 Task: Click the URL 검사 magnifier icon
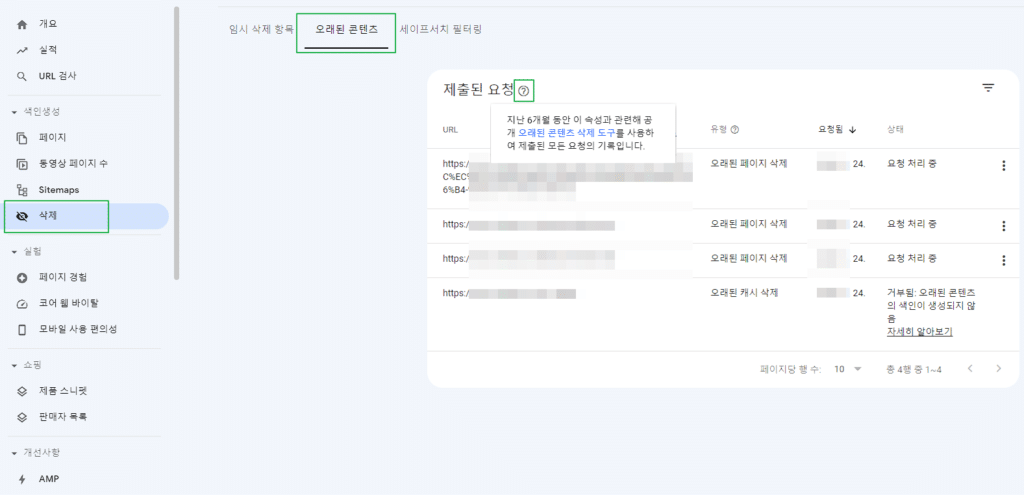[x=22, y=76]
